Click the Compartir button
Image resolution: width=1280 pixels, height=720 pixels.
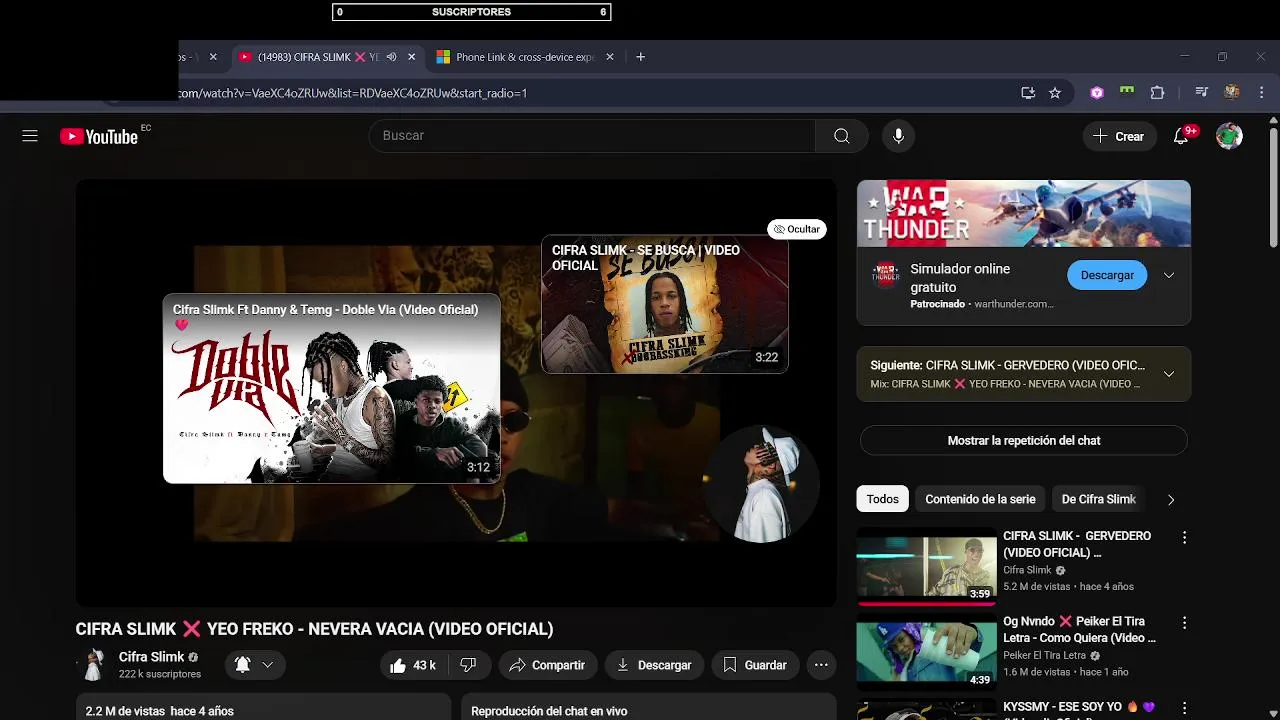(547, 665)
